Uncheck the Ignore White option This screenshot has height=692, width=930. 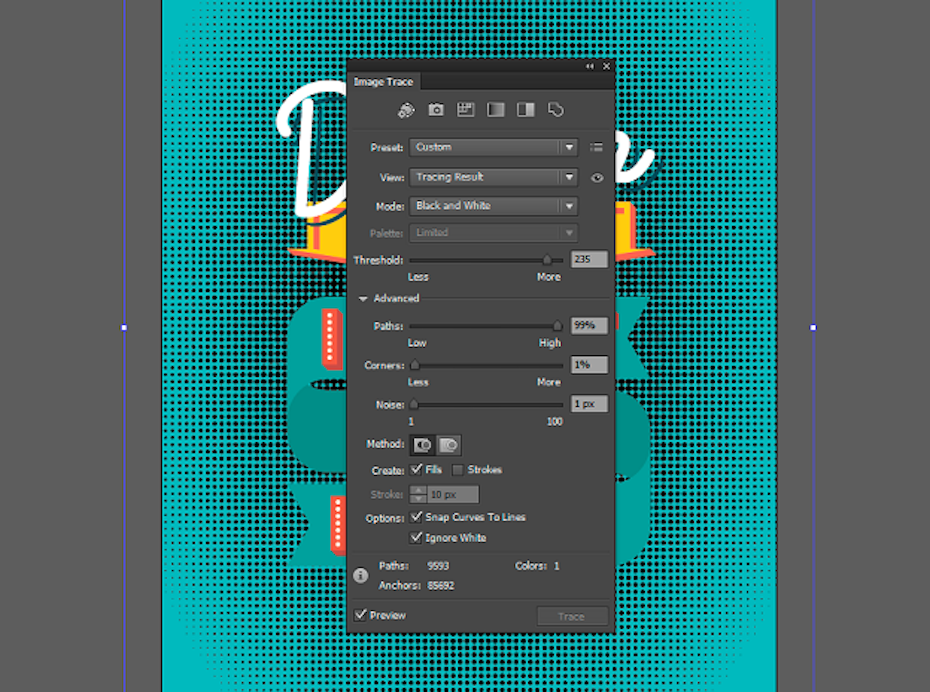417,538
